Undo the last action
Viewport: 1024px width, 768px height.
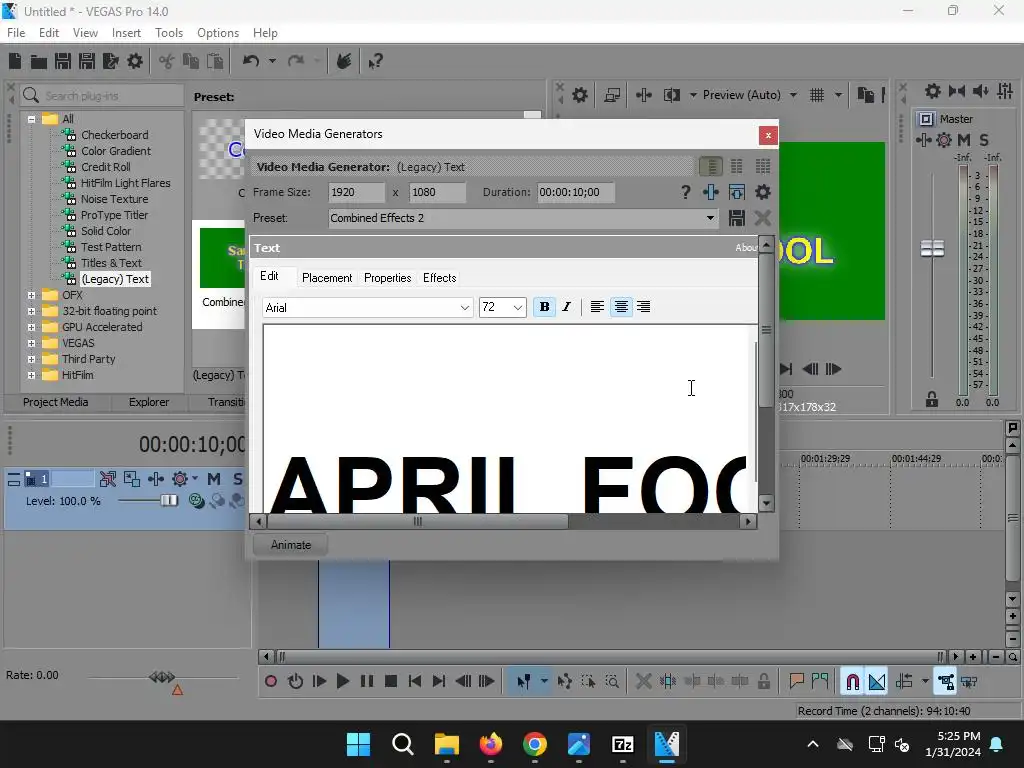(x=251, y=61)
